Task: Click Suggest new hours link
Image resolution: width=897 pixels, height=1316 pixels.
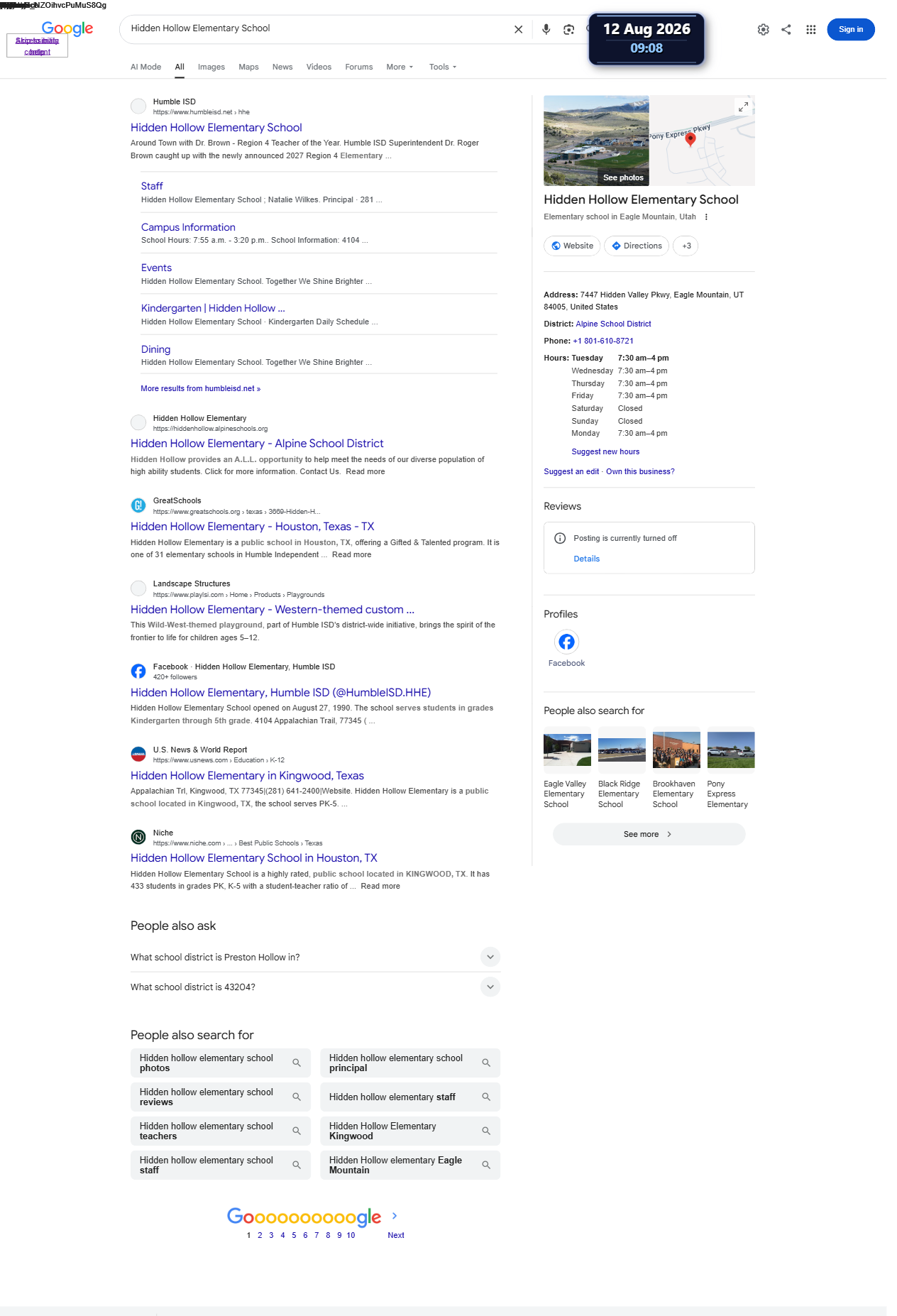Action: 605,451
